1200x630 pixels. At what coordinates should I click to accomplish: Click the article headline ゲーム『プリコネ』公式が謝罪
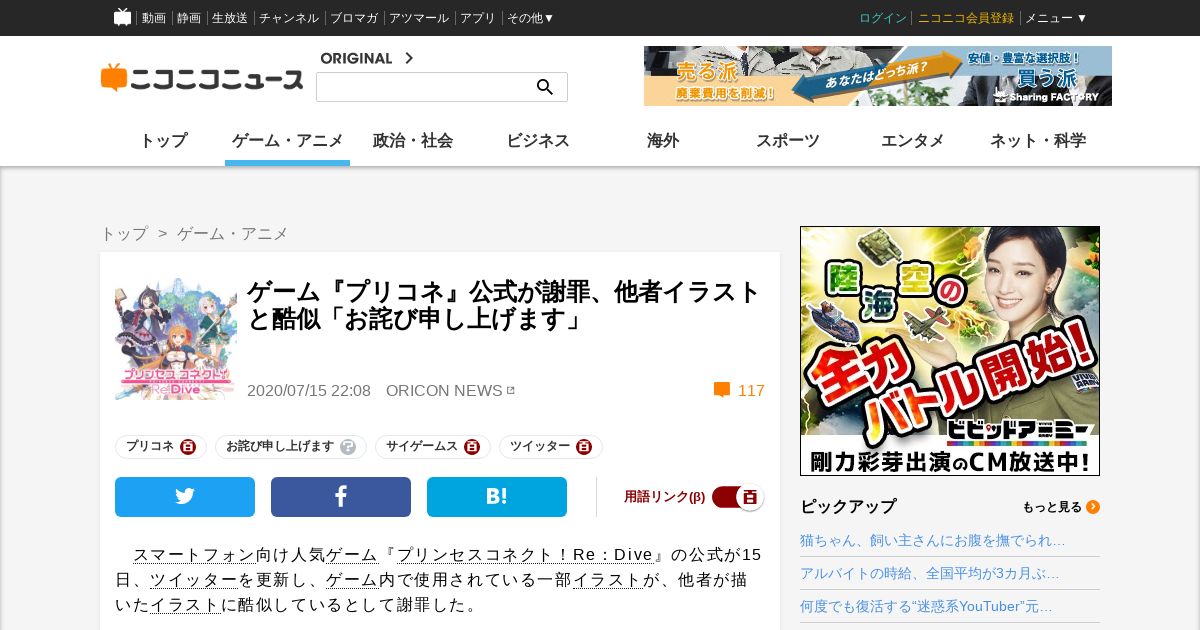(504, 306)
